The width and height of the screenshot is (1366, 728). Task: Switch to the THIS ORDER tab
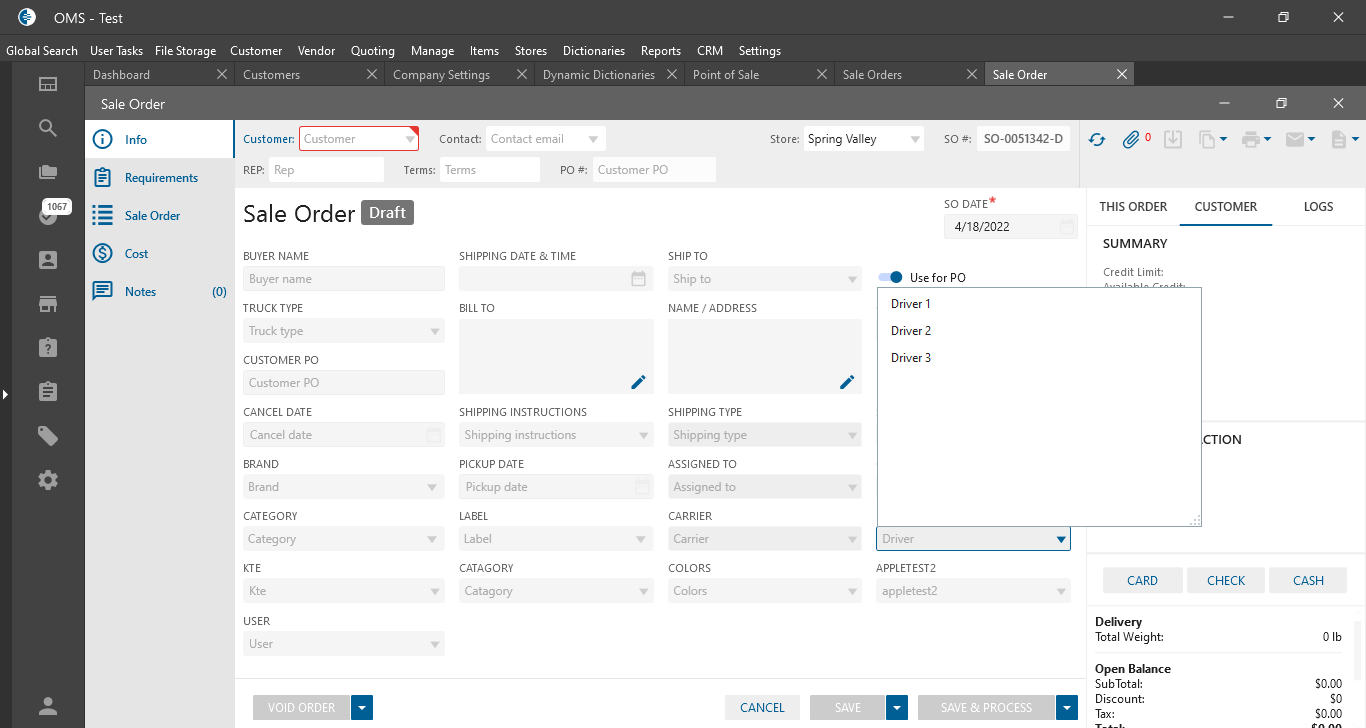tap(1133, 207)
